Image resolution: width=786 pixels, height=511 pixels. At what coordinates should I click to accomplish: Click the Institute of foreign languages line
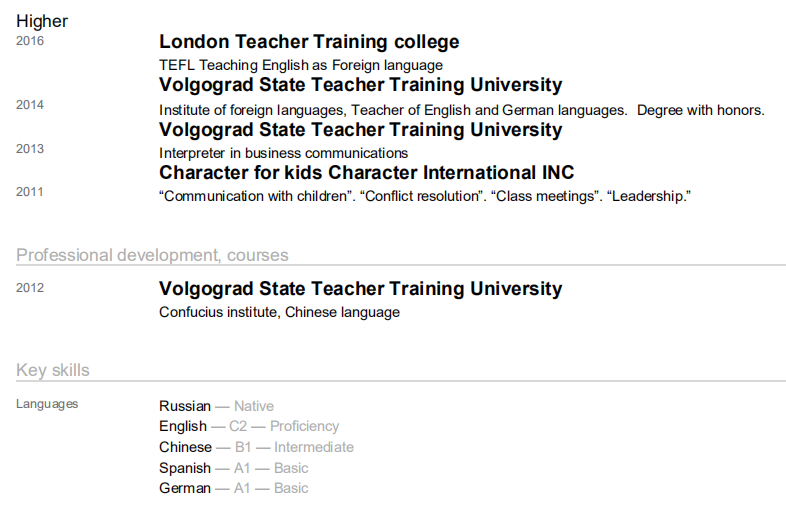point(461,110)
